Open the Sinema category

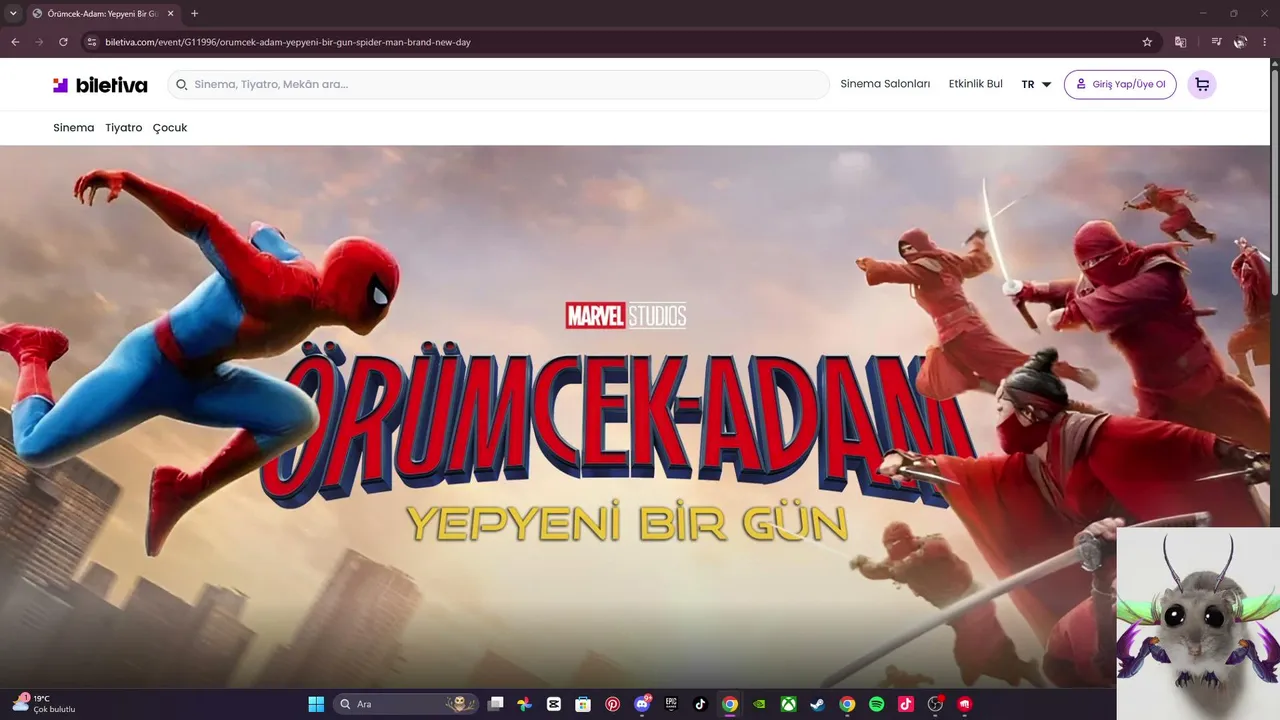pos(74,128)
